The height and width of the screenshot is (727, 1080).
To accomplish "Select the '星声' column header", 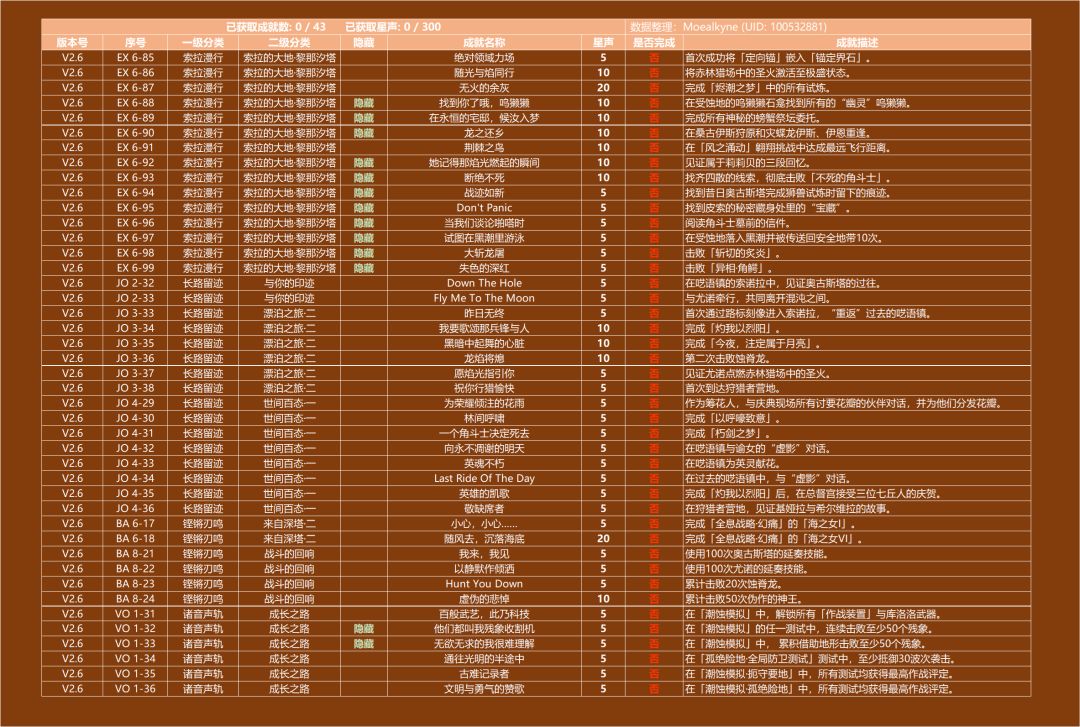I will point(603,43).
